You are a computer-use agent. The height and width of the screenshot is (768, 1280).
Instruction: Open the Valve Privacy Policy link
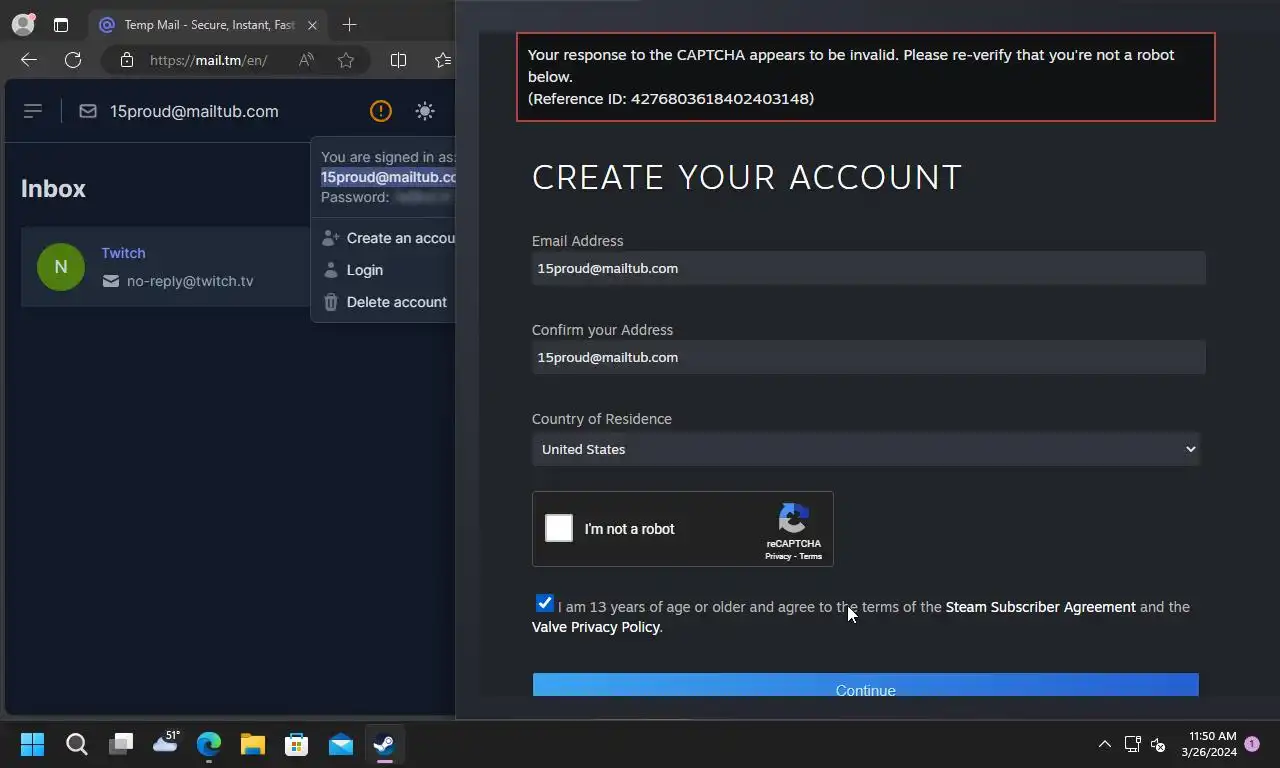coord(595,627)
